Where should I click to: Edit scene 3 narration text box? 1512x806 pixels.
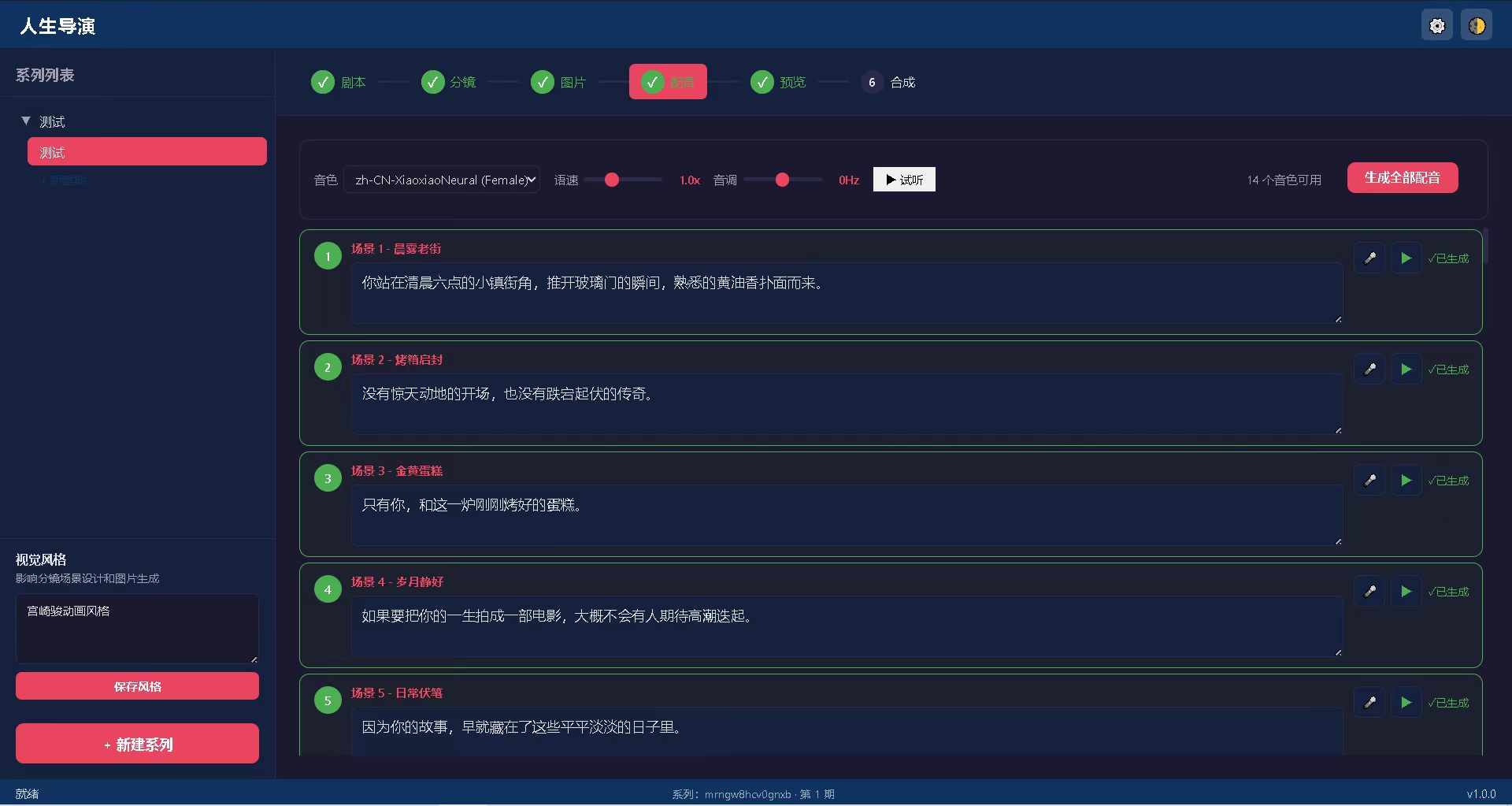click(847, 515)
